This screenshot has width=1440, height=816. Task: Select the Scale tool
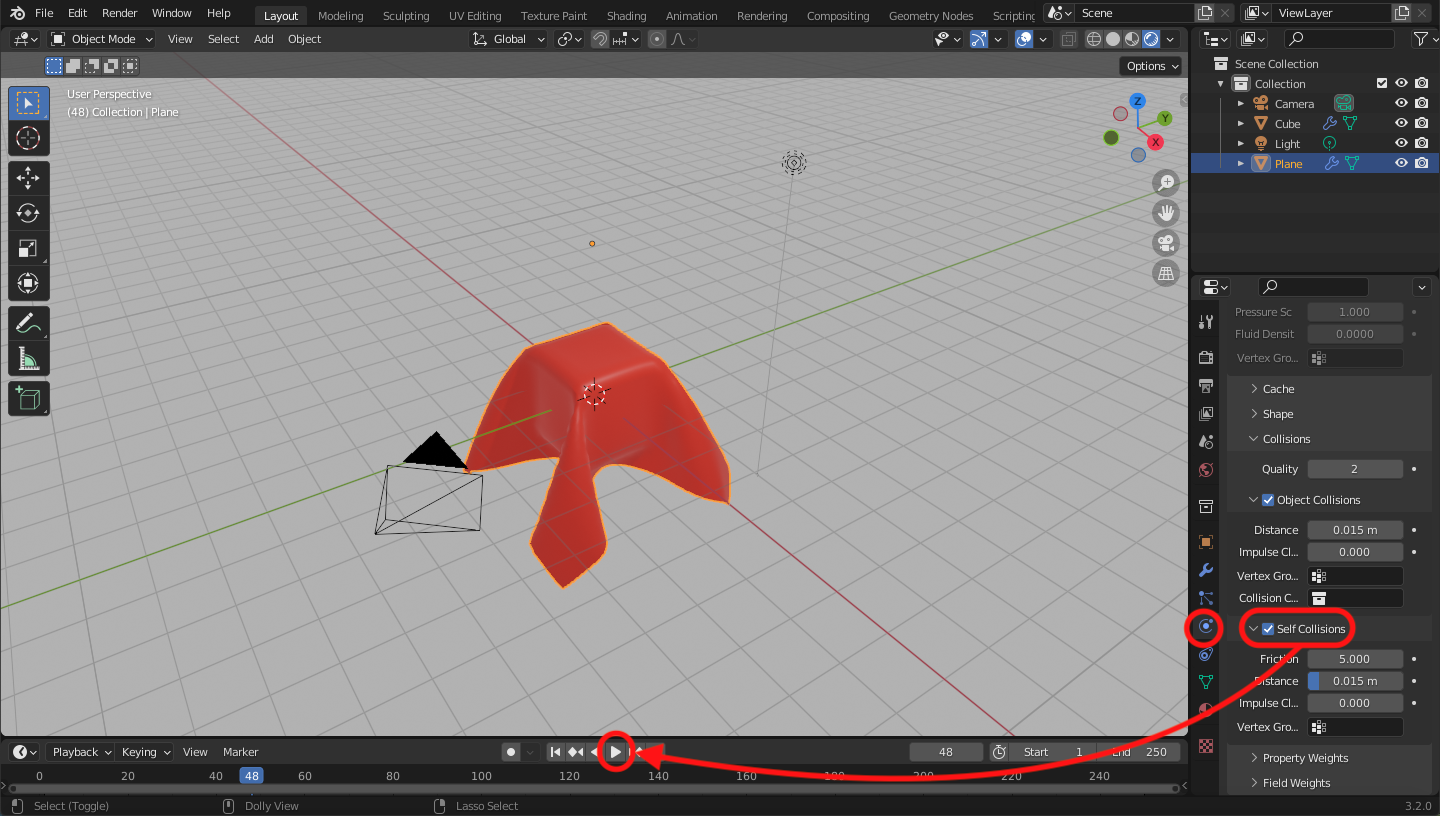tap(28, 248)
